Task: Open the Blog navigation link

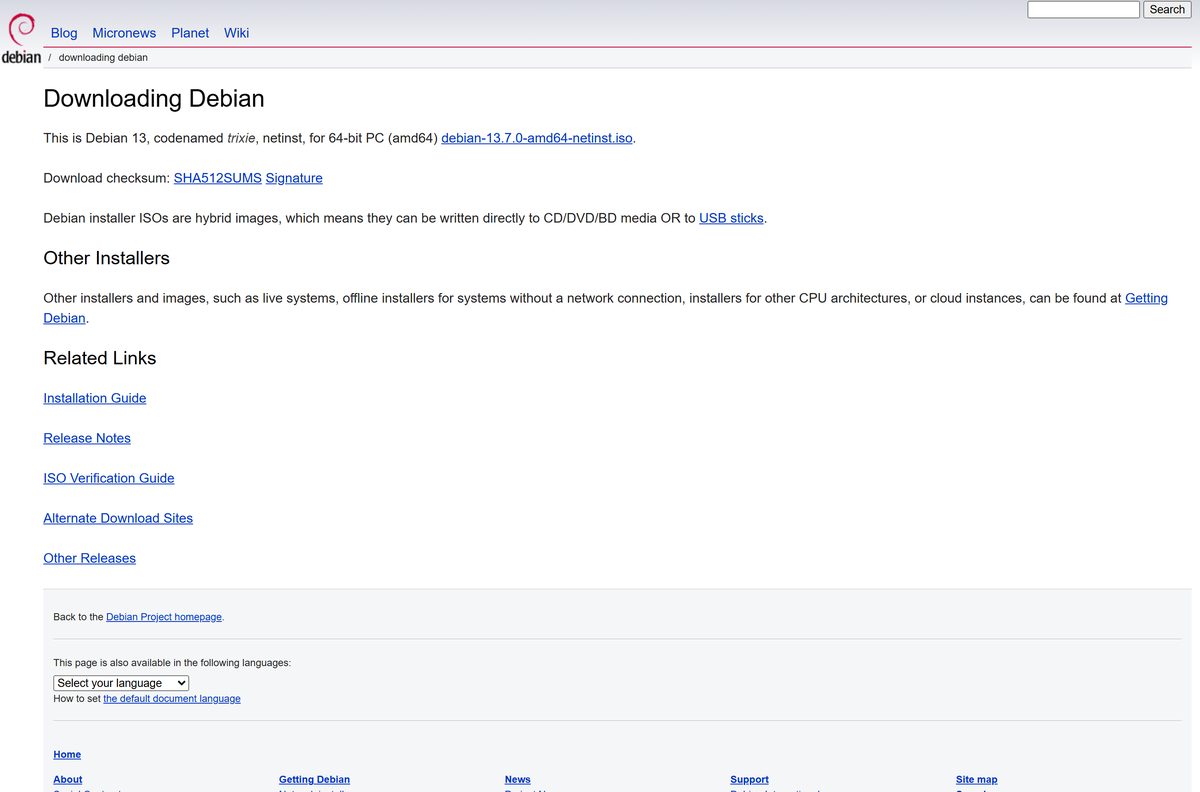Action: point(64,33)
